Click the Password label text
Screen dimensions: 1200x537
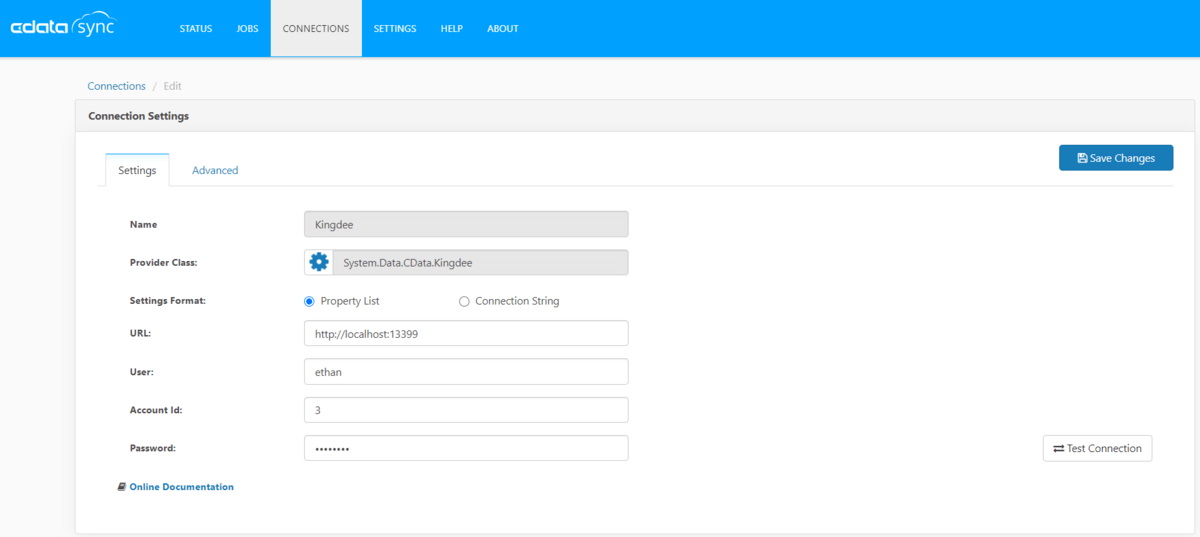click(x=153, y=449)
